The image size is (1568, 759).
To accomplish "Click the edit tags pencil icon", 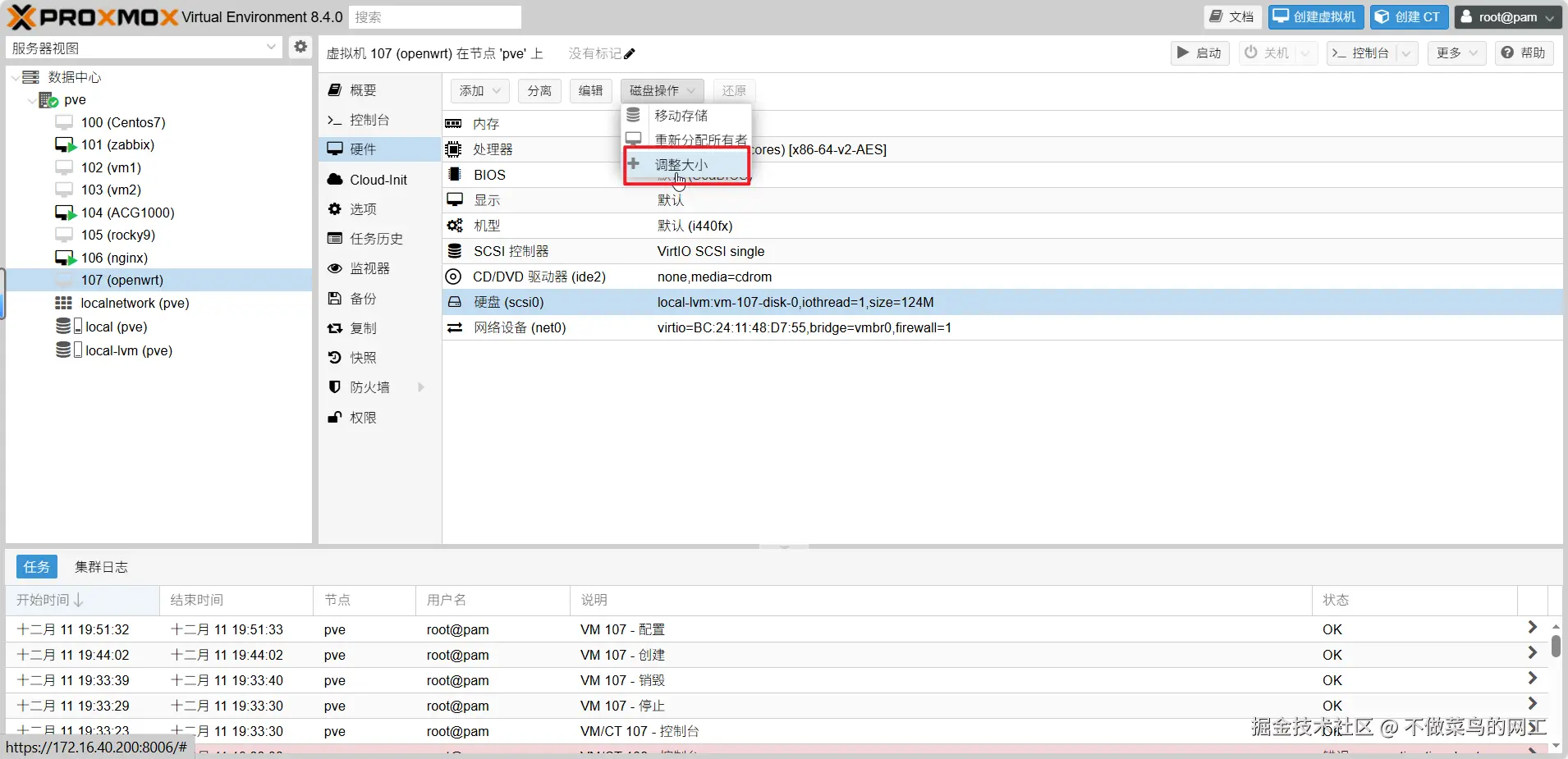I will 630,54.
